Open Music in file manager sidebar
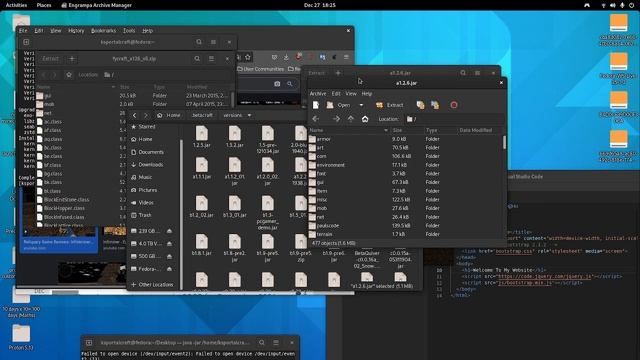The height and width of the screenshot is (360, 640). click(x=142, y=177)
